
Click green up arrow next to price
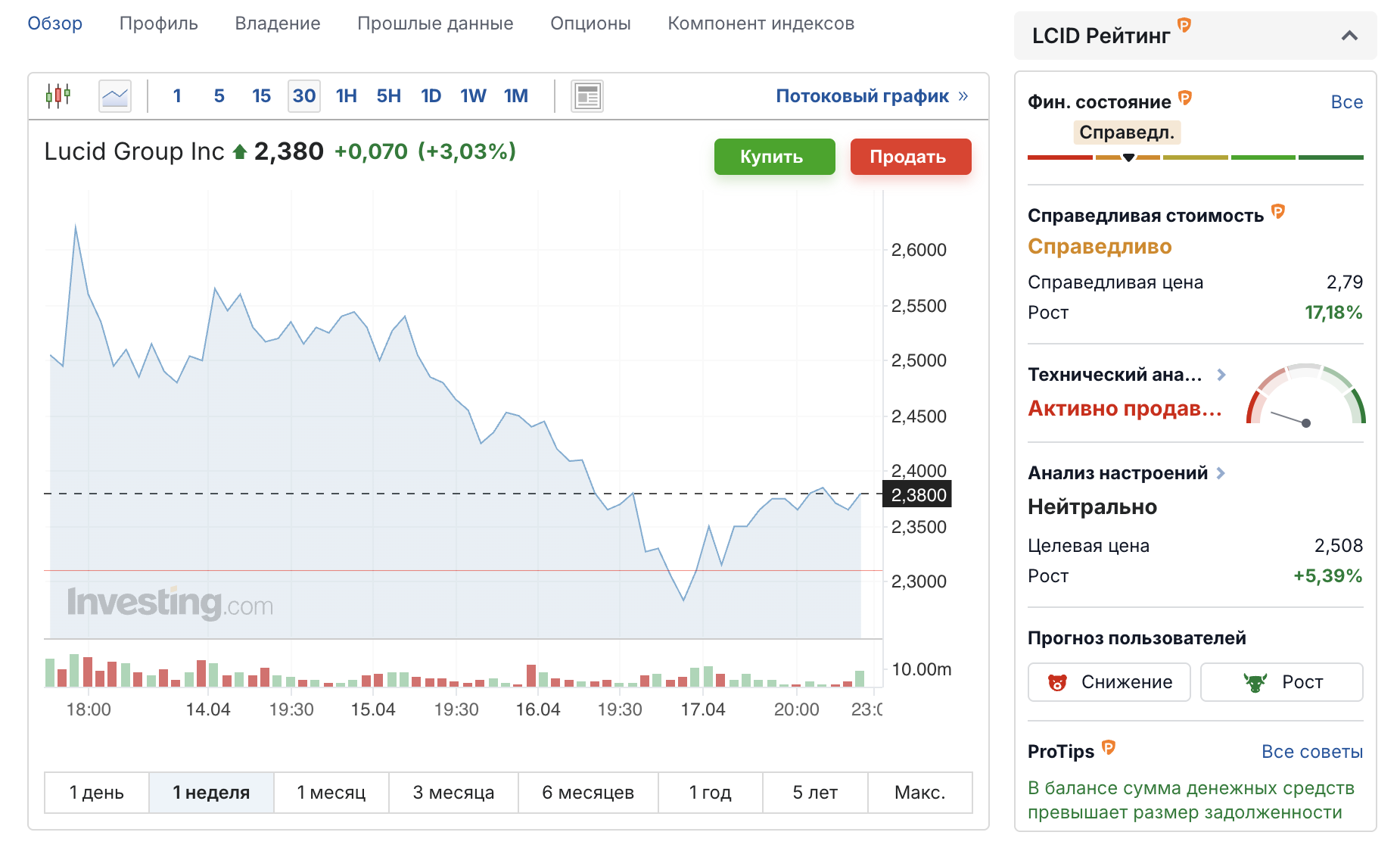(240, 152)
